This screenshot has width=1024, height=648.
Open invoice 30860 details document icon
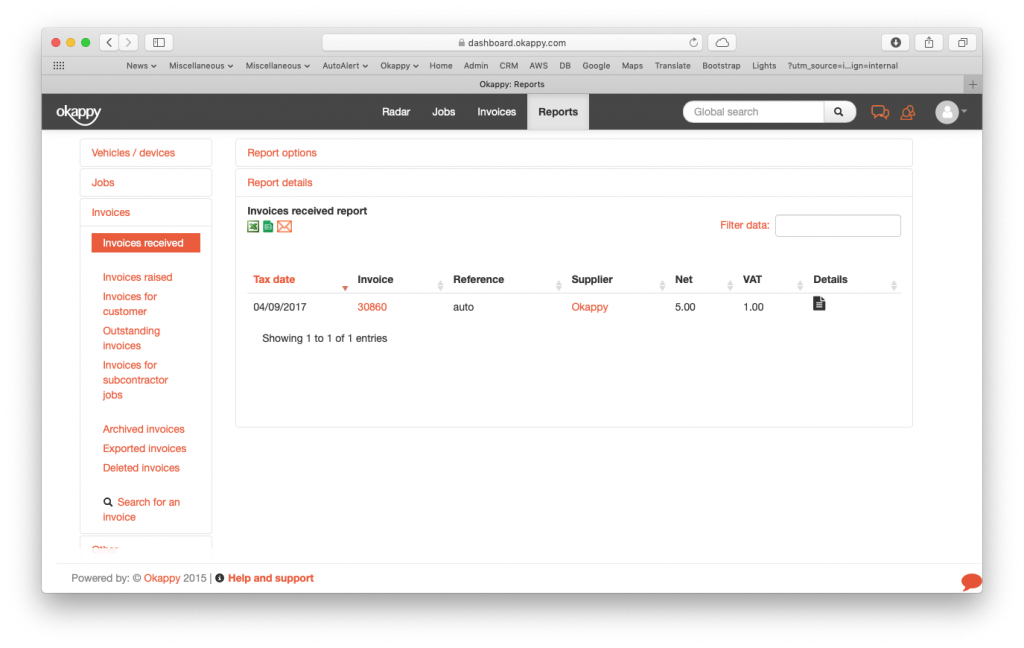click(x=819, y=304)
